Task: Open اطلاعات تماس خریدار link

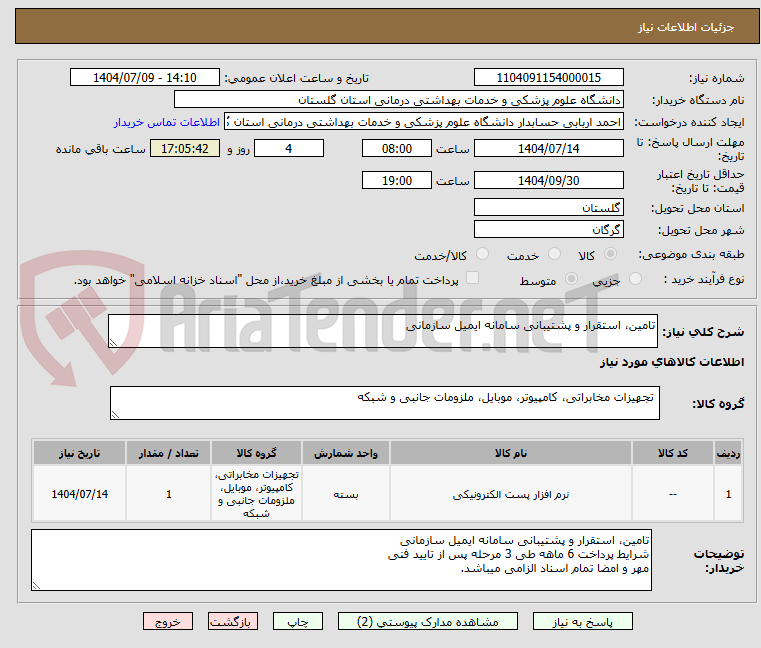Action: (x=167, y=122)
